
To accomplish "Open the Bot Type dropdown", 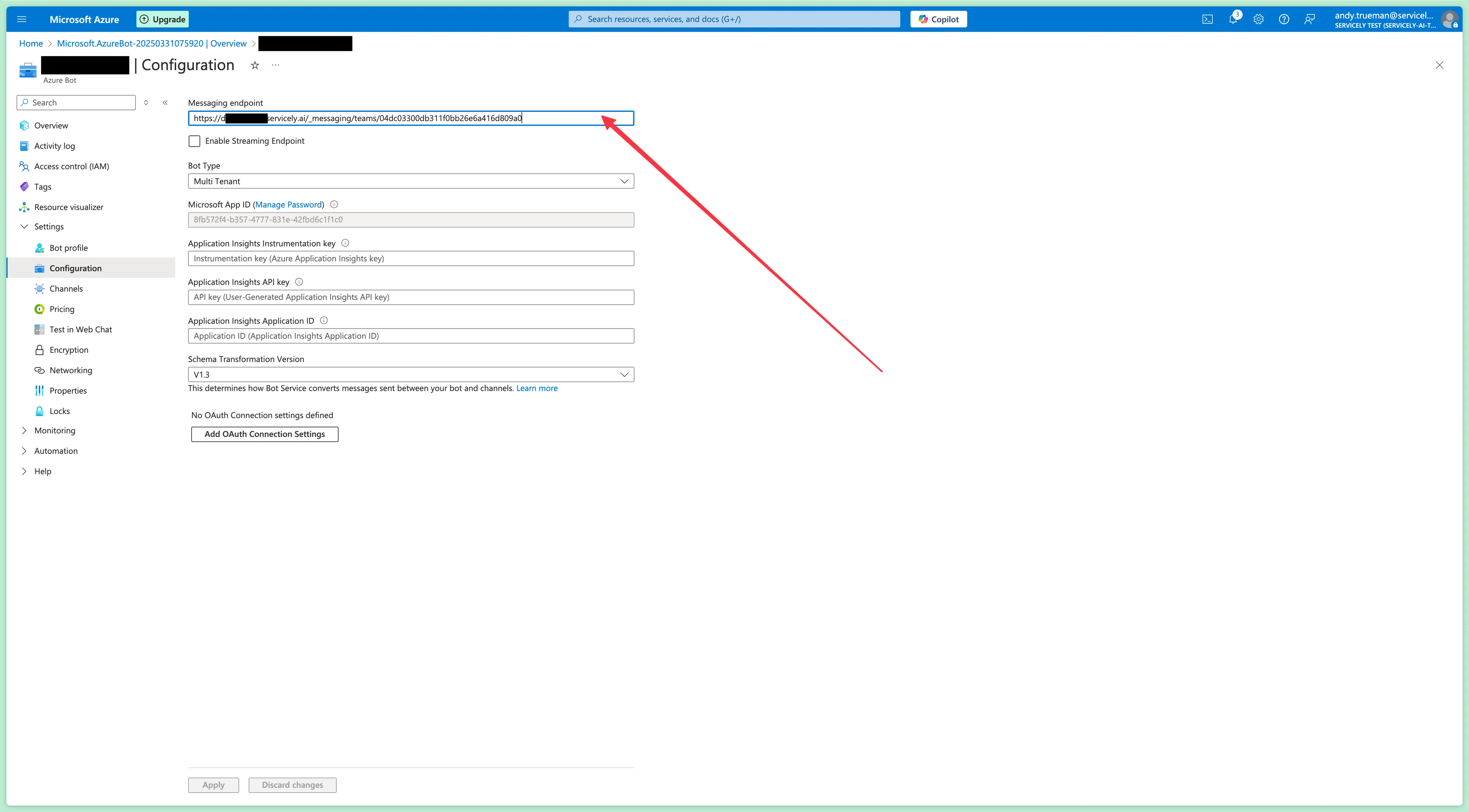I will pos(411,181).
